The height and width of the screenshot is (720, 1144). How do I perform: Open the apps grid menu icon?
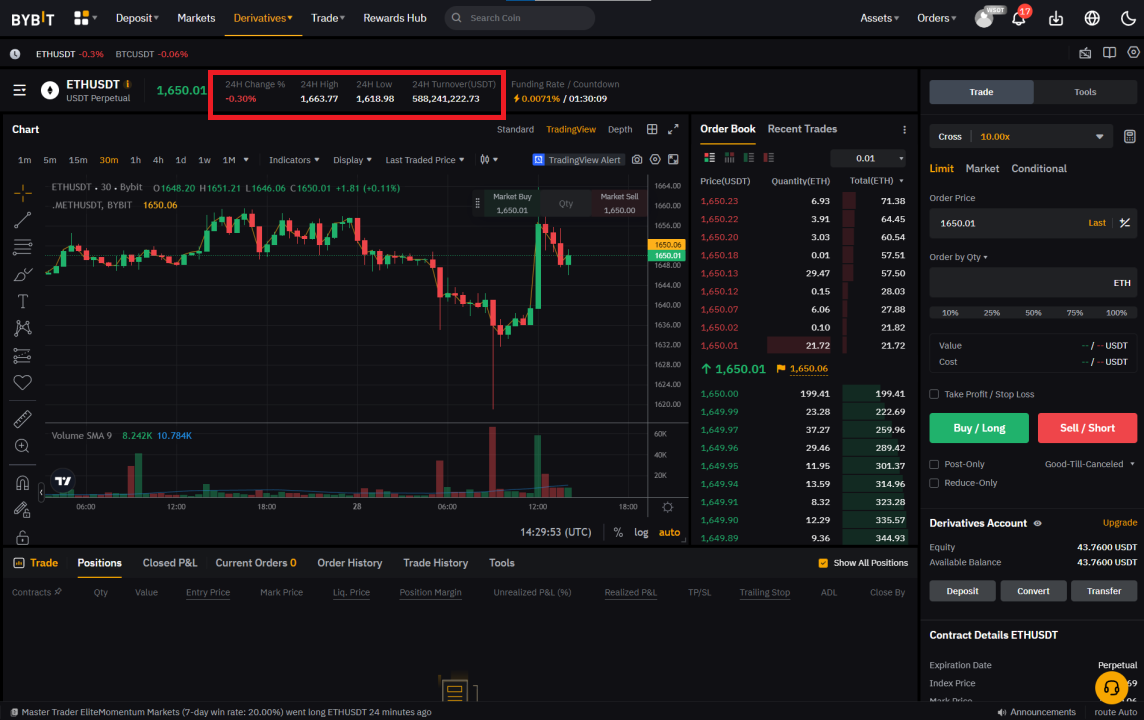click(x=81, y=18)
